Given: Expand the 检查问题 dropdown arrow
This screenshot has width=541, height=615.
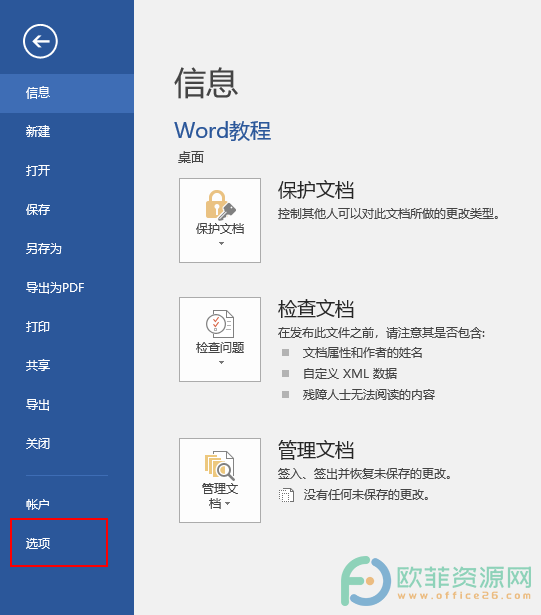Looking at the screenshot, I should [x=221, y=362].
